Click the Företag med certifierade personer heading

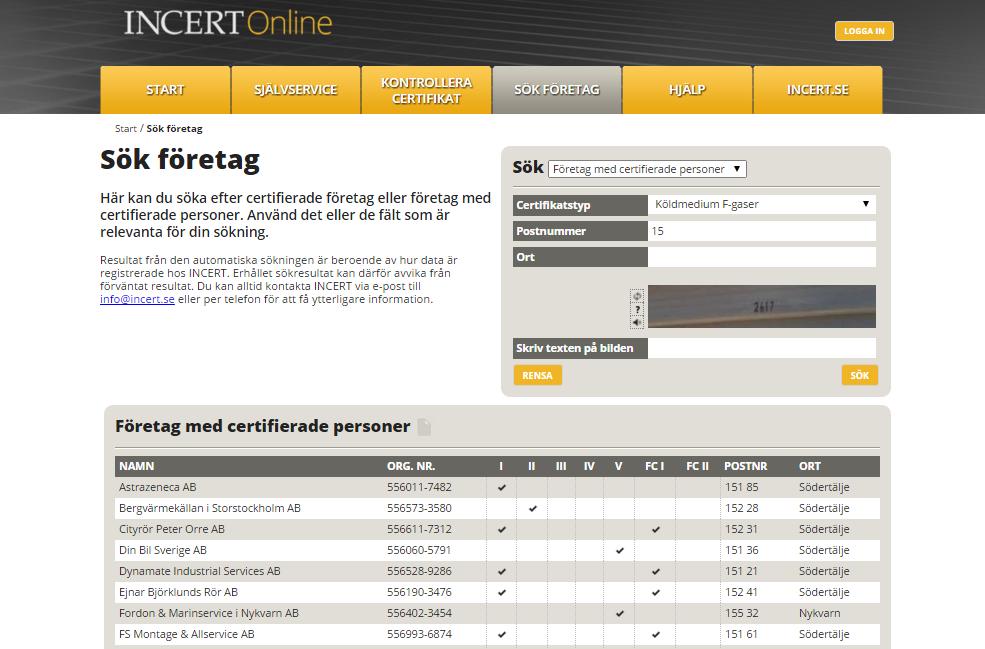click(x=263, y=427)
